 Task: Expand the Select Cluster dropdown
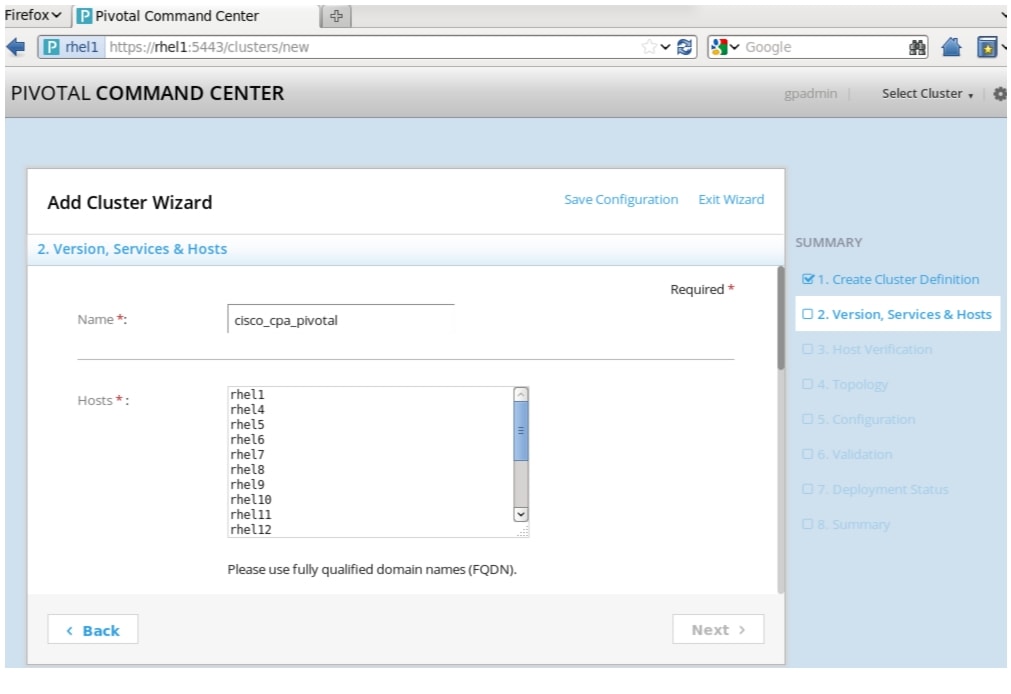(x=927, y=94)
